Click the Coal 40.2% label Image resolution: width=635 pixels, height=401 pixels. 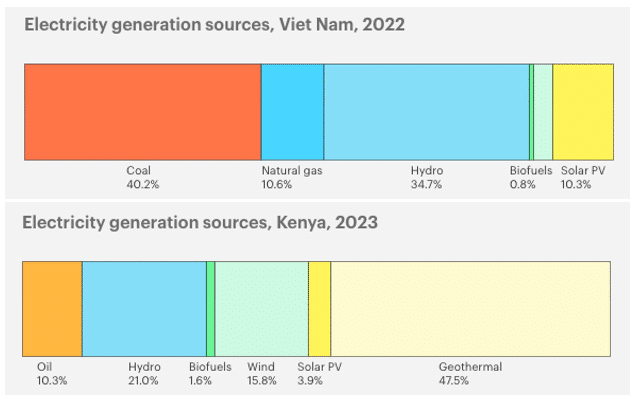click(x=143, y=177)
